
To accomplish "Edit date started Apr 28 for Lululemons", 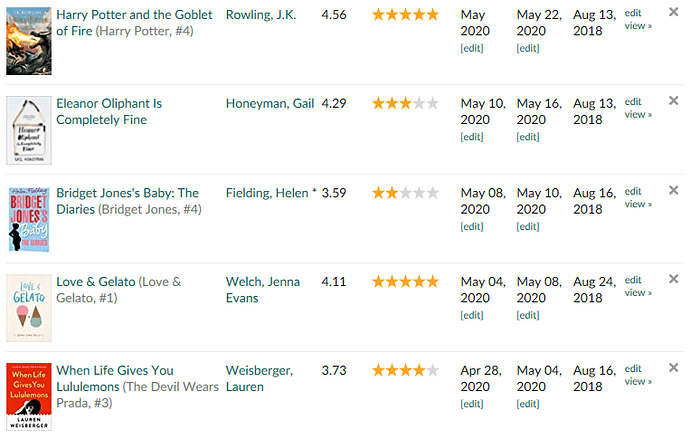I will [472, 404].
